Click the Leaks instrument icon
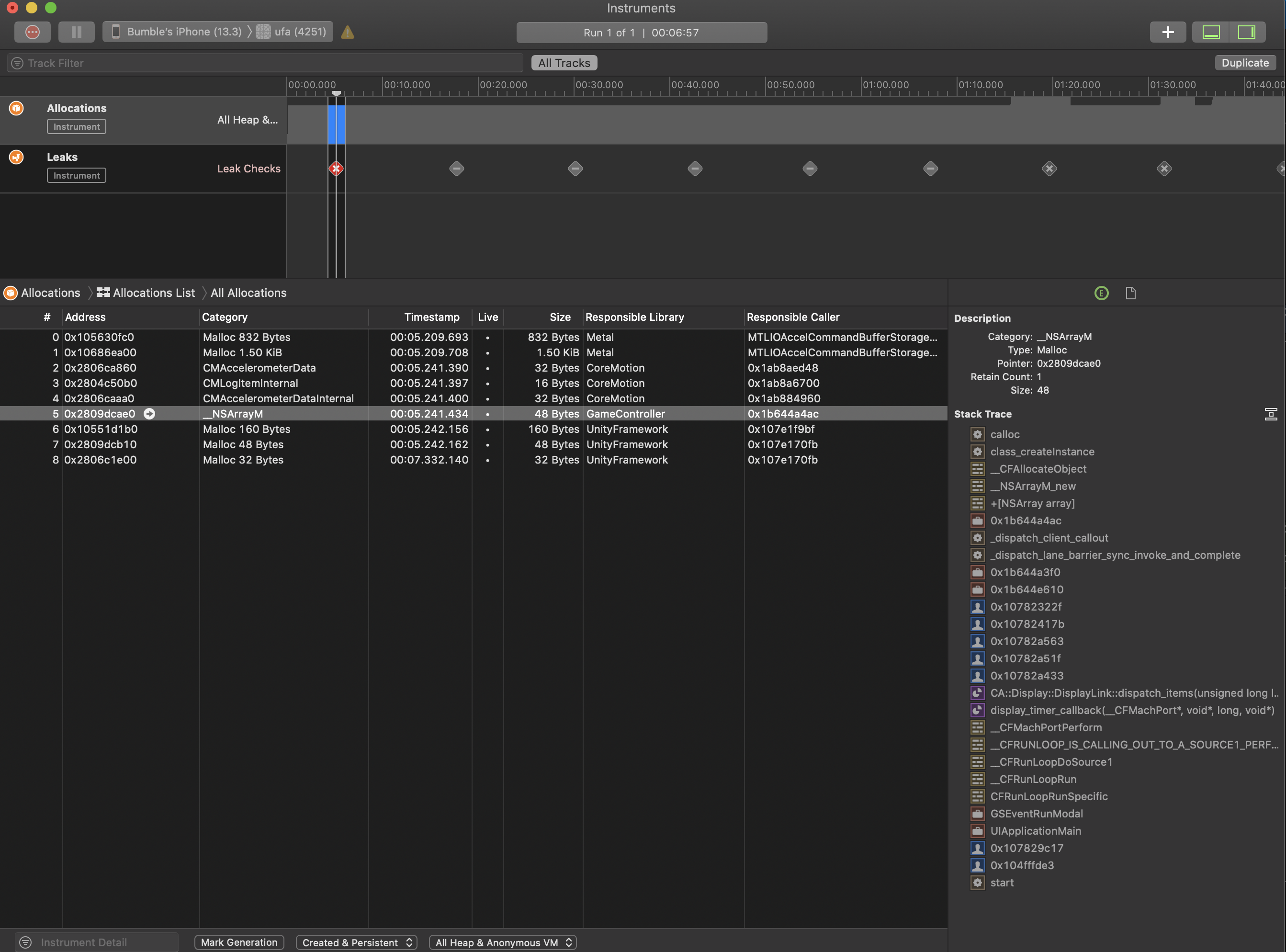Image resolution: width=1286 pixels, height=952 pixels. click(17, 156)
